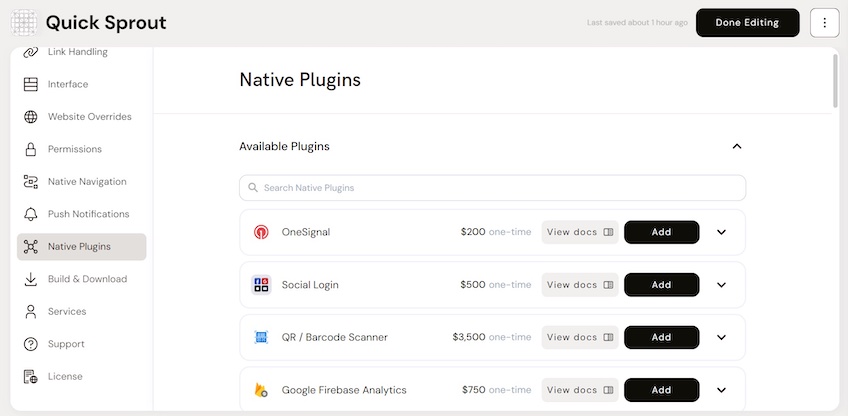This screenshot has height=416, width=848.
Task: Add the OneSignal plugin
Action: coord(661,232)
